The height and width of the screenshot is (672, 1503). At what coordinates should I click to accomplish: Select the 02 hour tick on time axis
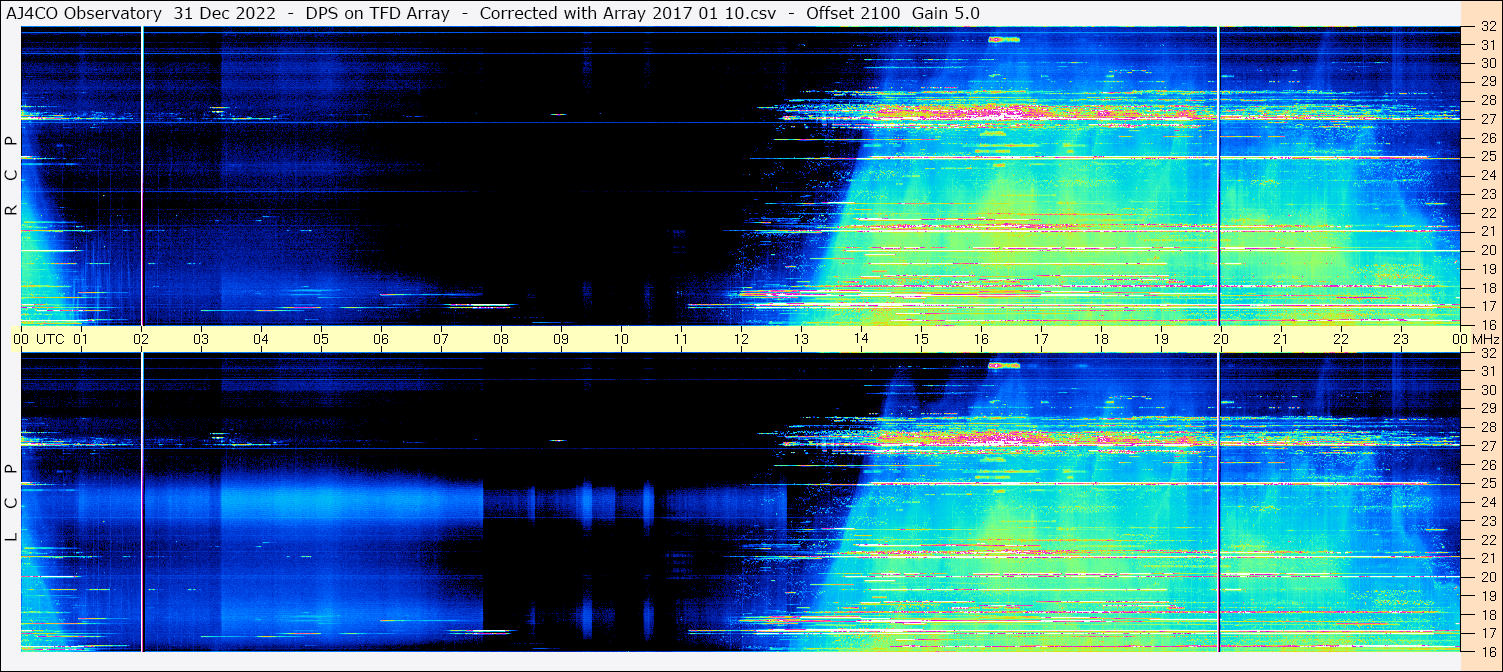click(141, 339)
